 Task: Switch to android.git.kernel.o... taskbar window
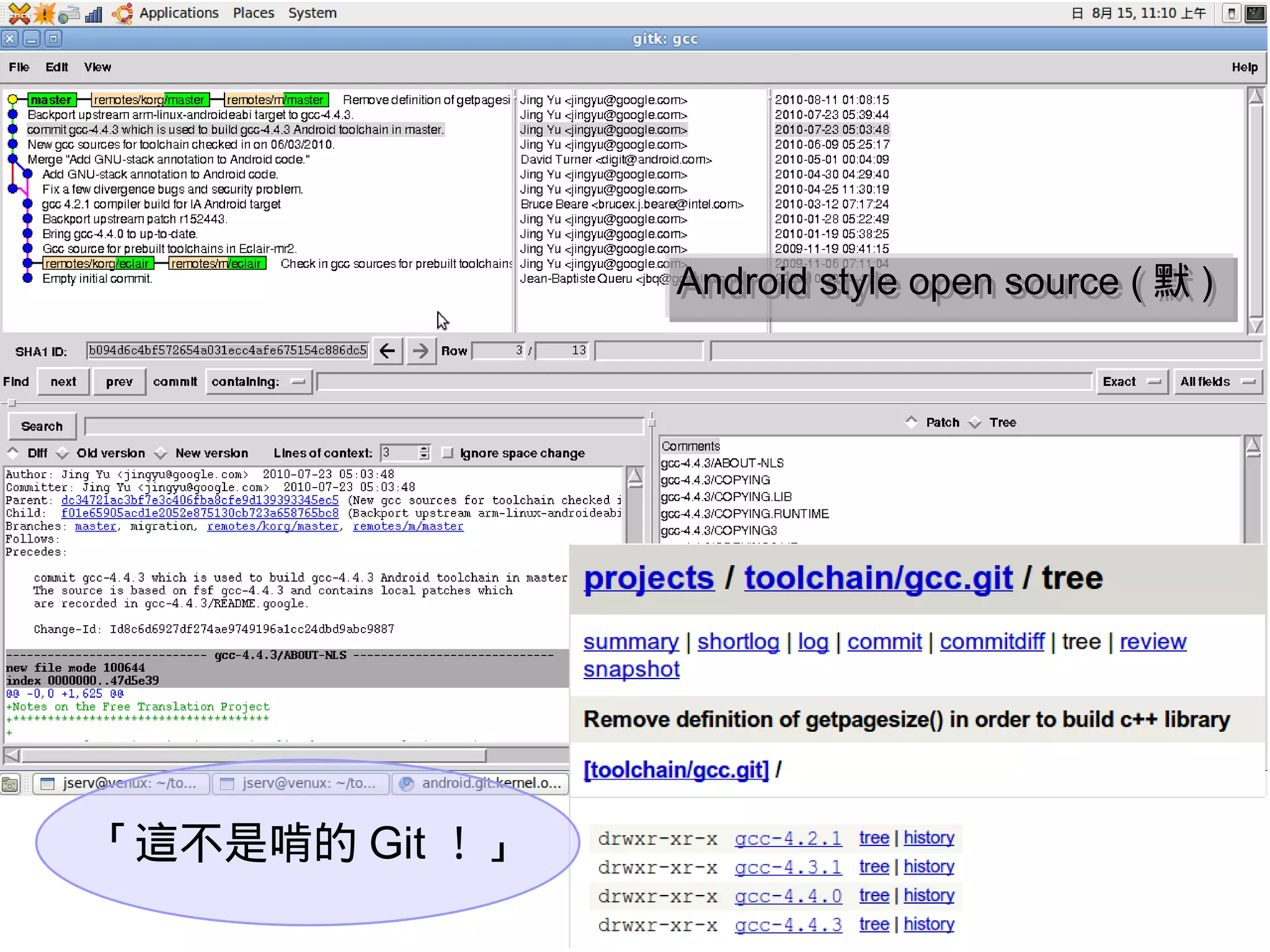[x=481, y=783]
